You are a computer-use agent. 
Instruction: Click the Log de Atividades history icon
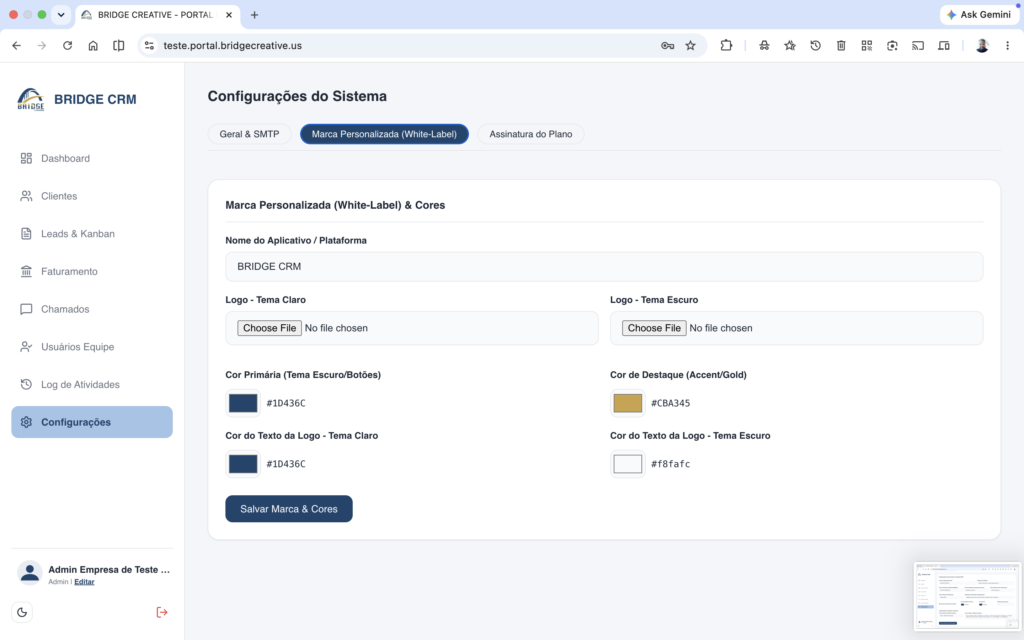tap(26, 384)
